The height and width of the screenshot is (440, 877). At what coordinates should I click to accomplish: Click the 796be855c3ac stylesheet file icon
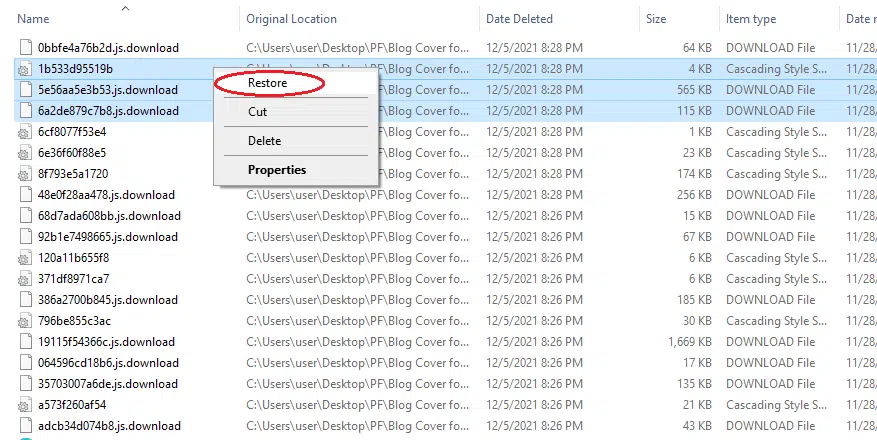pos(26,321)
